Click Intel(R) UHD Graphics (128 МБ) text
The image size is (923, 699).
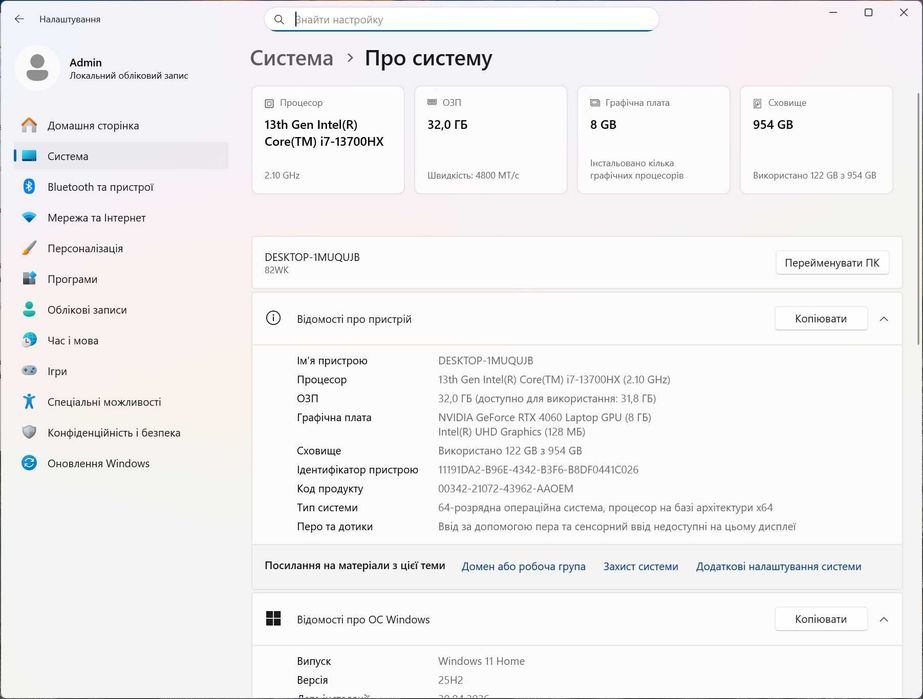click(x=511, y=432)
